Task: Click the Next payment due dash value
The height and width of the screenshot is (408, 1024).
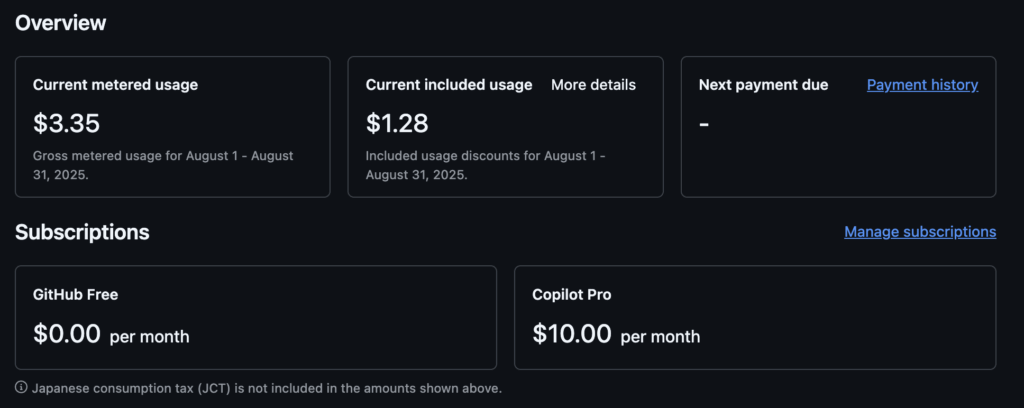Action: [x=704, y=123]
